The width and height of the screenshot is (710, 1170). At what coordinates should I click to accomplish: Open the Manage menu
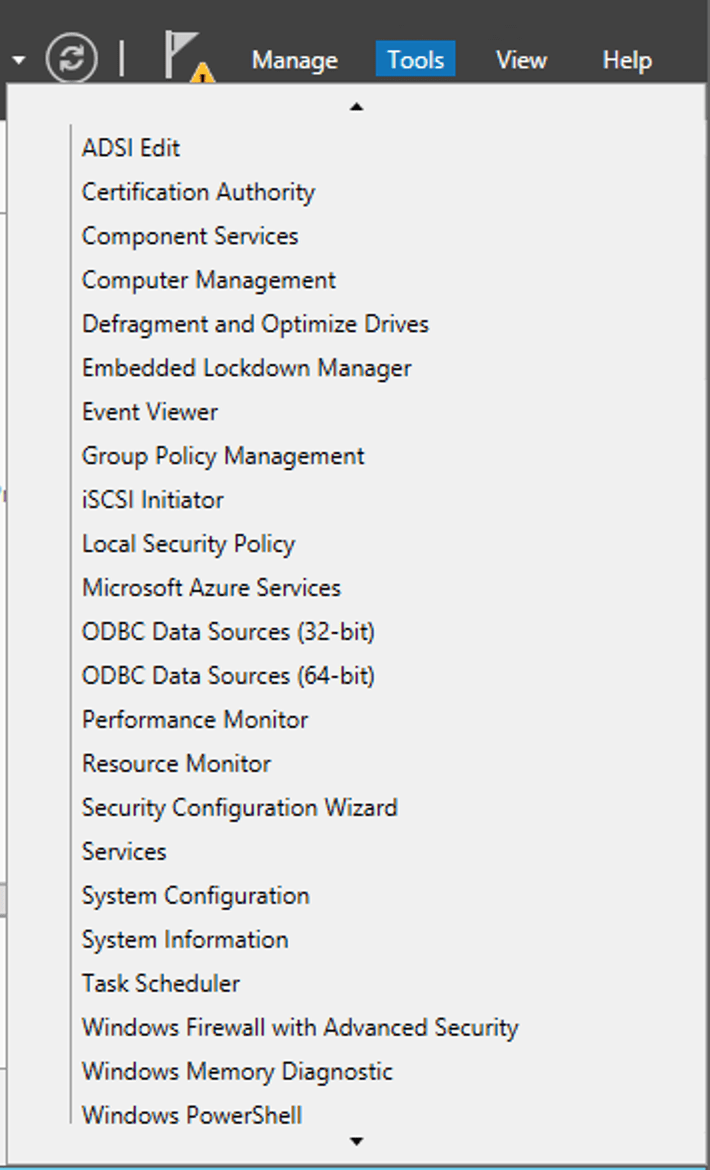(x=294, y=60)
